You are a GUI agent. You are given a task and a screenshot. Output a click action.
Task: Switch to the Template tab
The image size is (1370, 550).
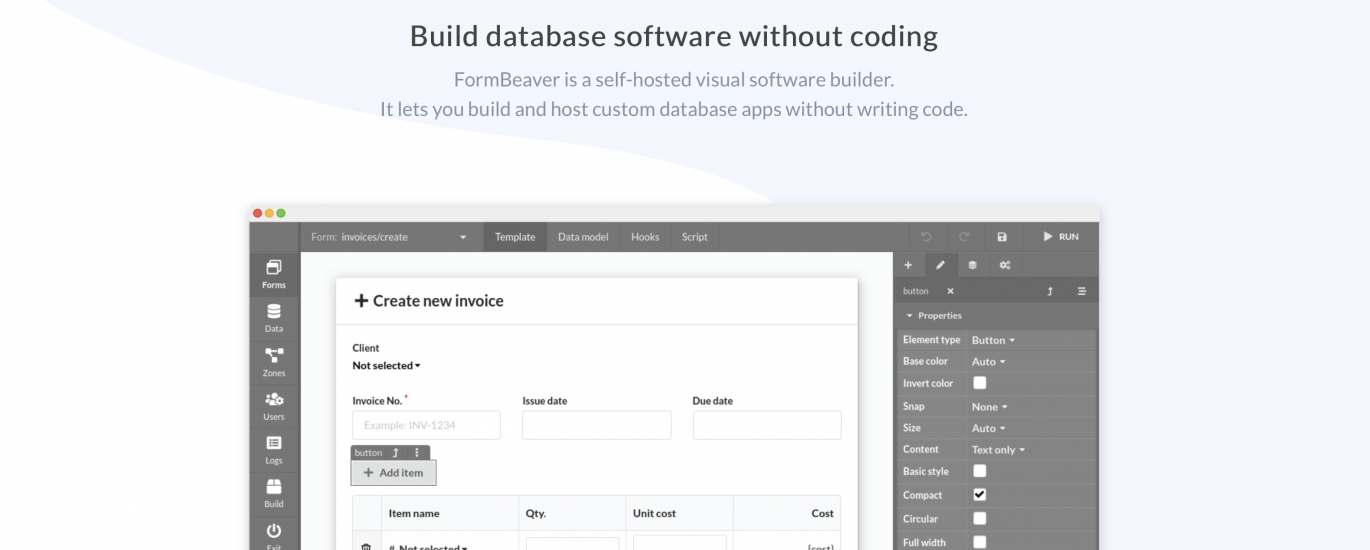coord(515,237)
